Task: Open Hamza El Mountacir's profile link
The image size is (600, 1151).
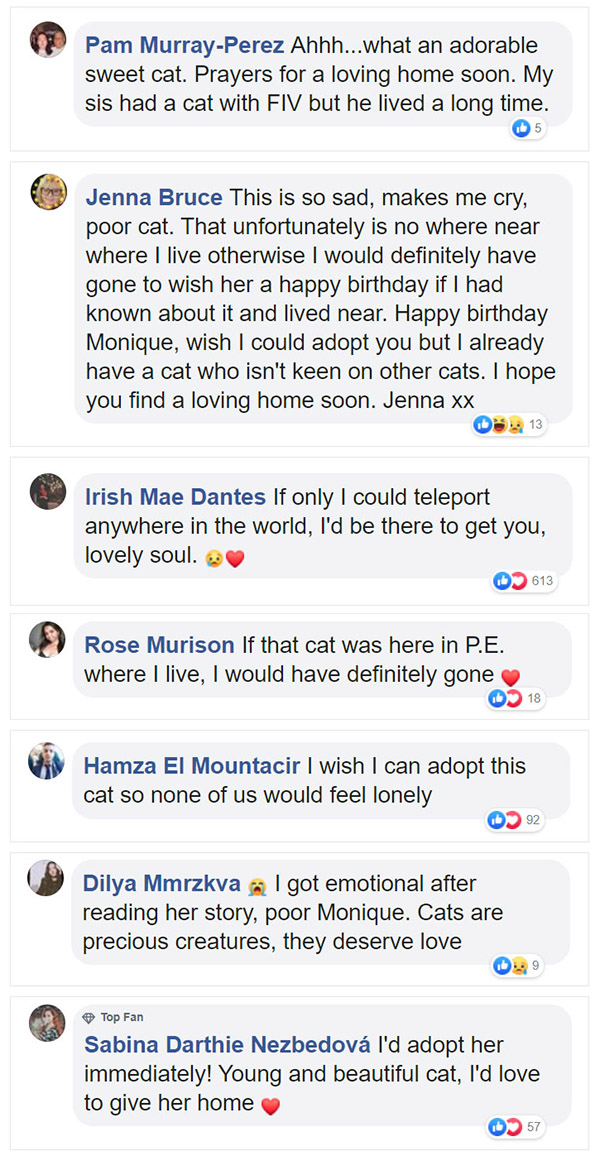Action: point(192,766)
